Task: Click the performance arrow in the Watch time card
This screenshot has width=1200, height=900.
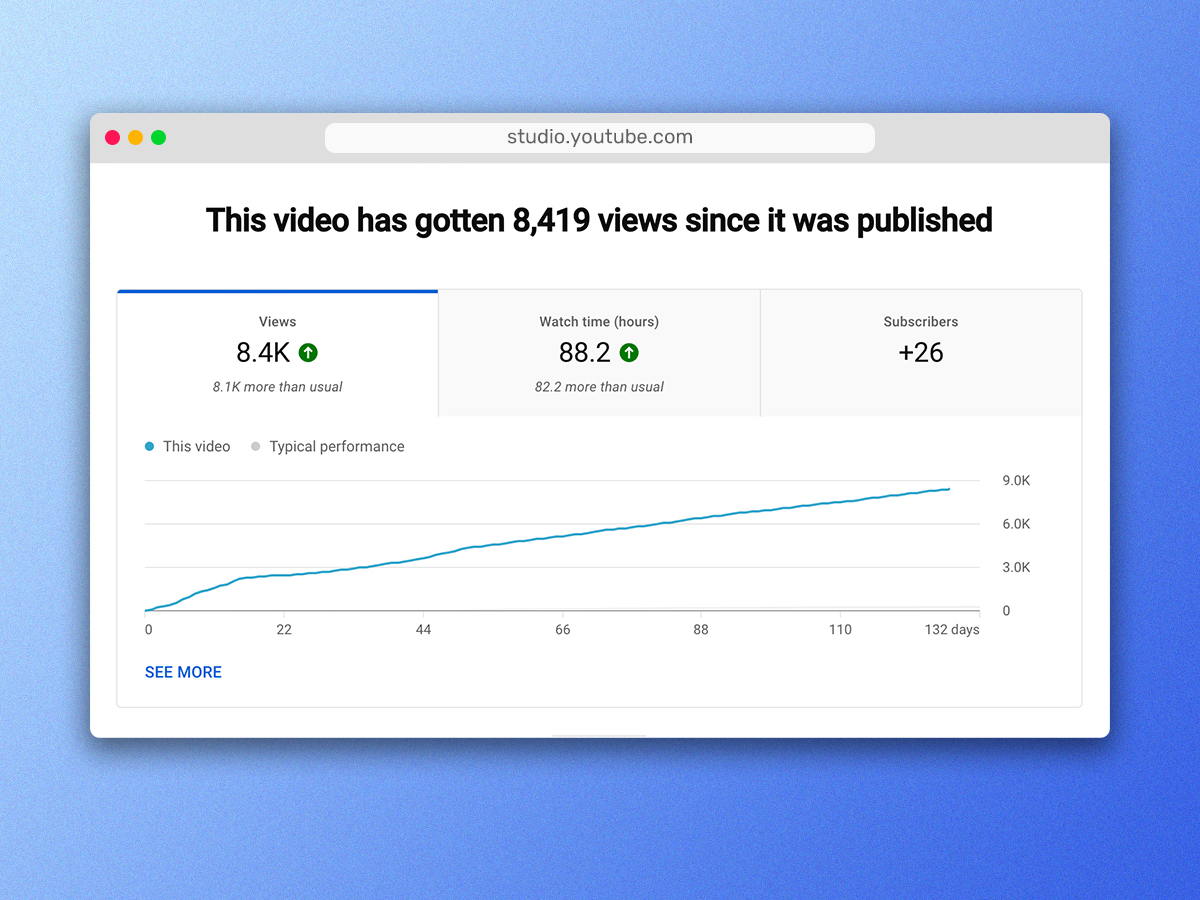Action: [629, 352]
